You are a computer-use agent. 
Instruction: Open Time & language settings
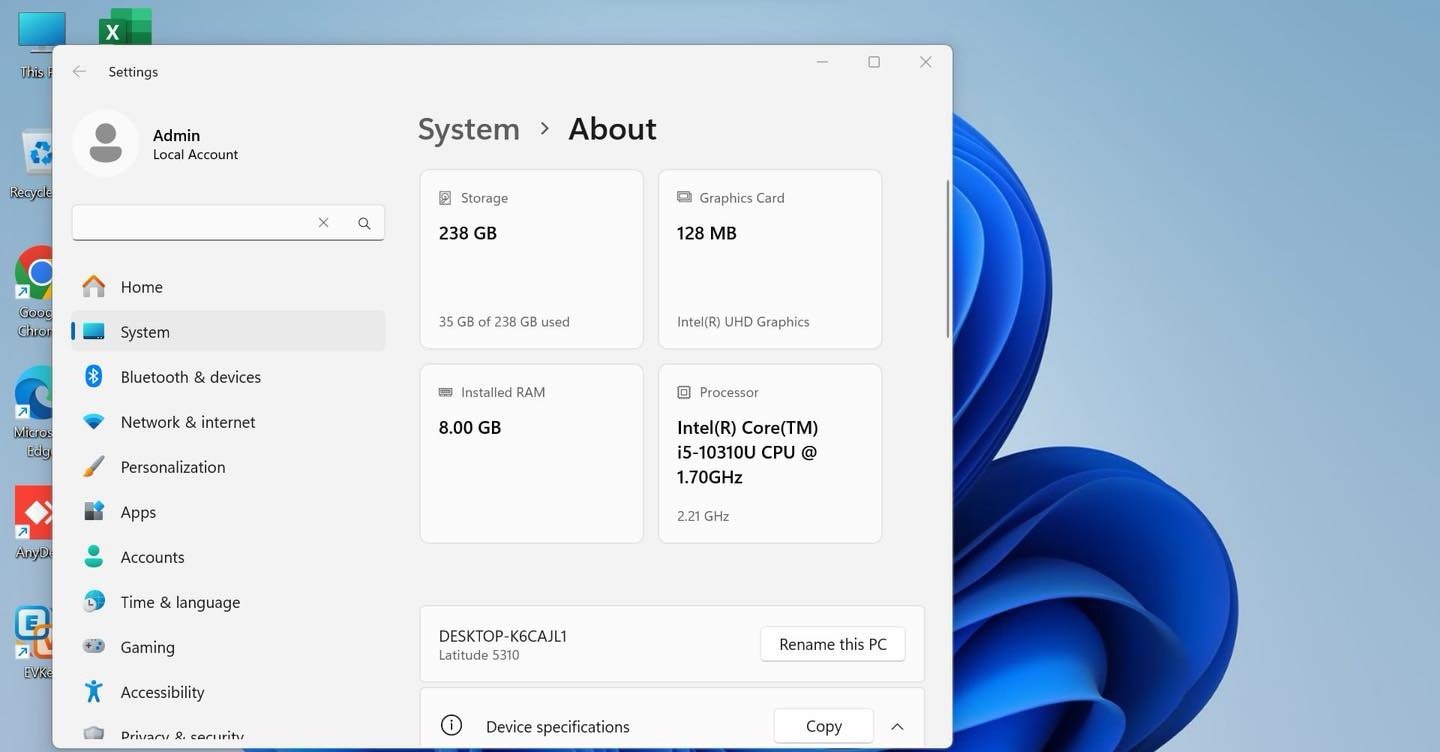coord(180,602)
